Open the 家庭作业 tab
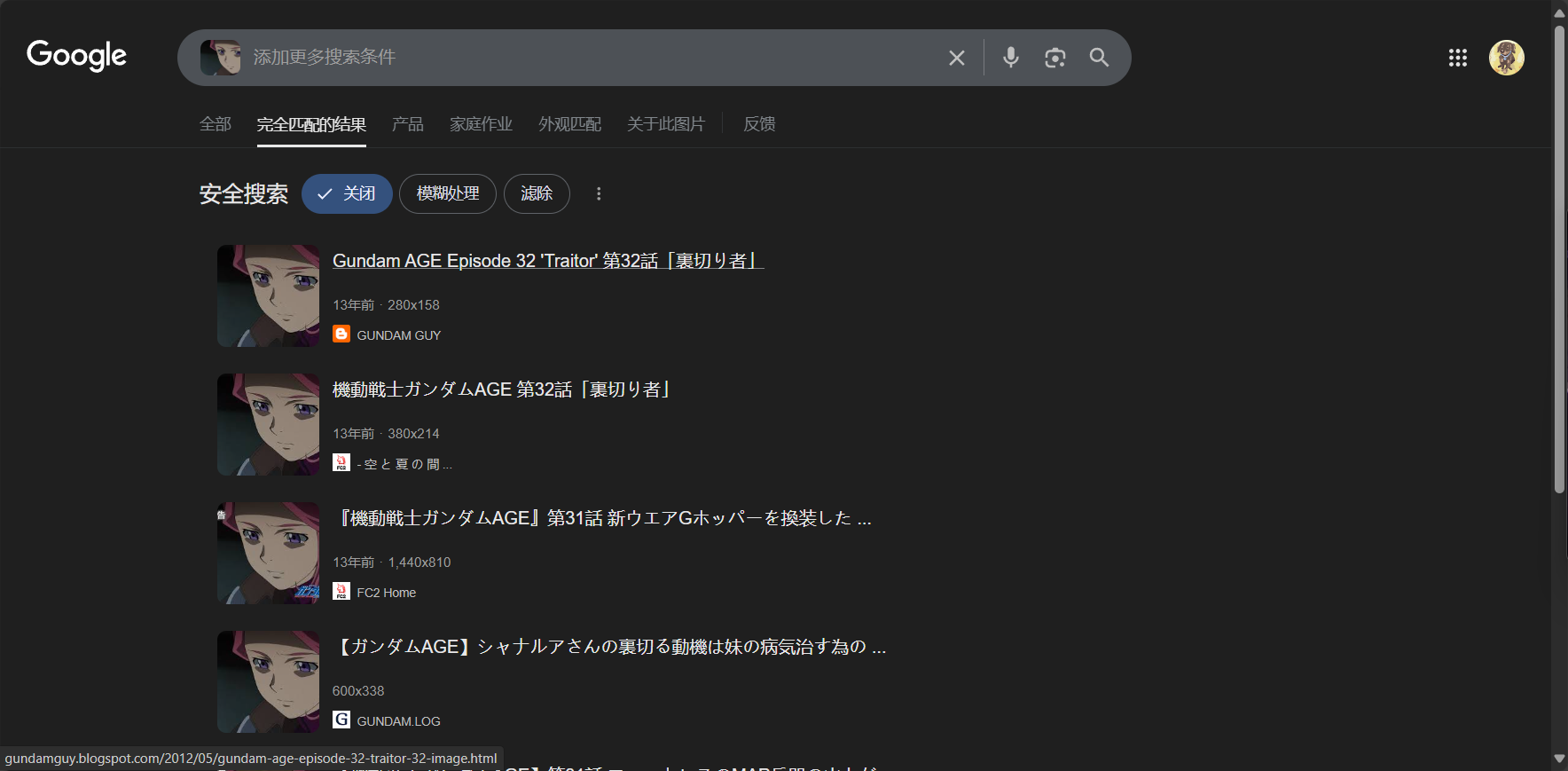The width and height of the screenshot is (1568, 771). tap(481, 124)
